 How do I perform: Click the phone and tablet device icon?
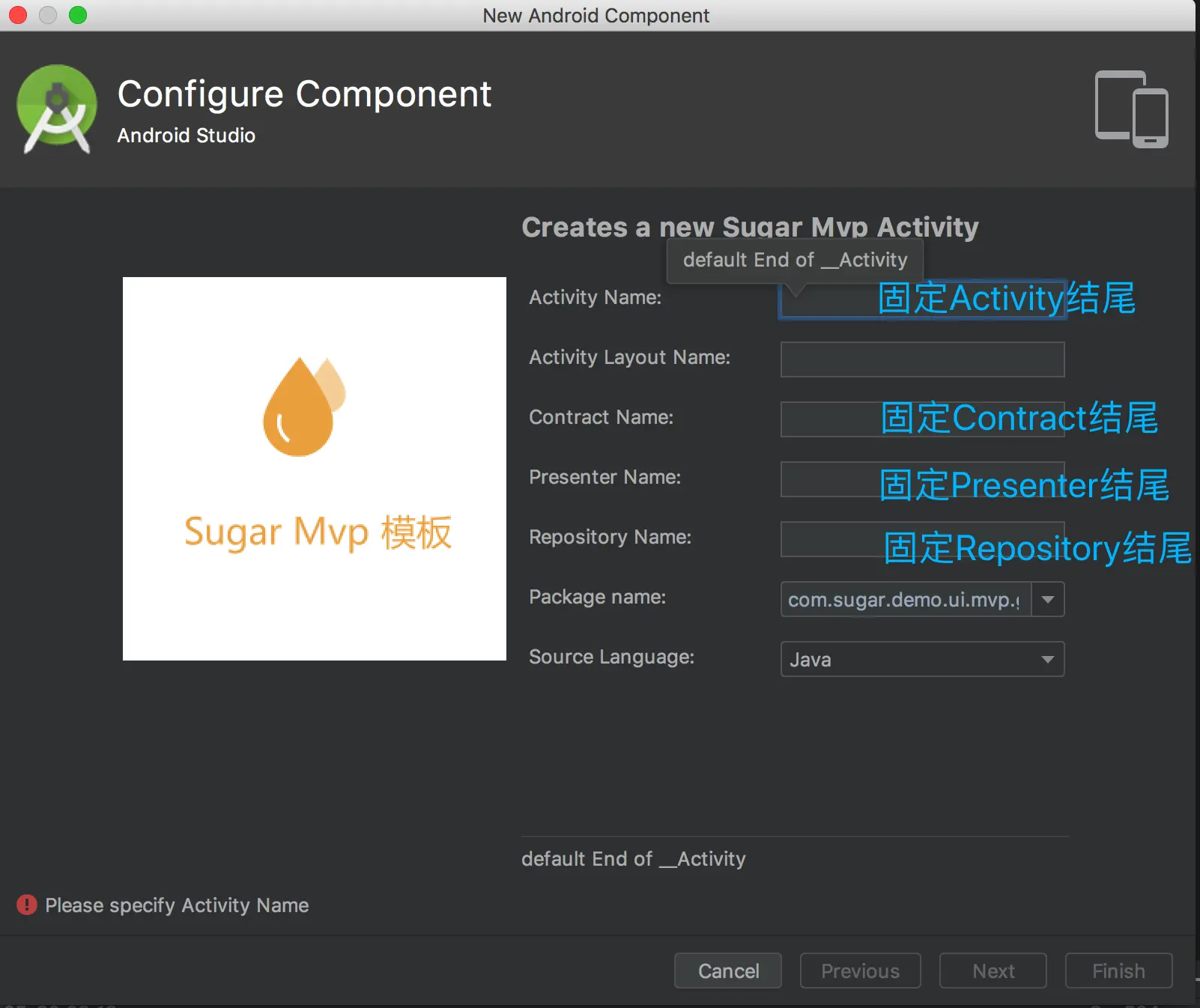pos(1131,109)
